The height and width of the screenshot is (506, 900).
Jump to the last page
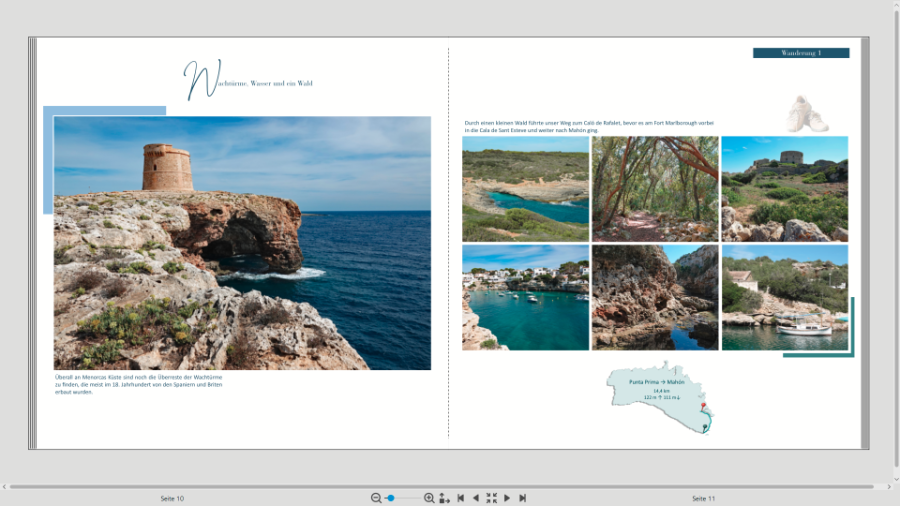click(522, 498)
